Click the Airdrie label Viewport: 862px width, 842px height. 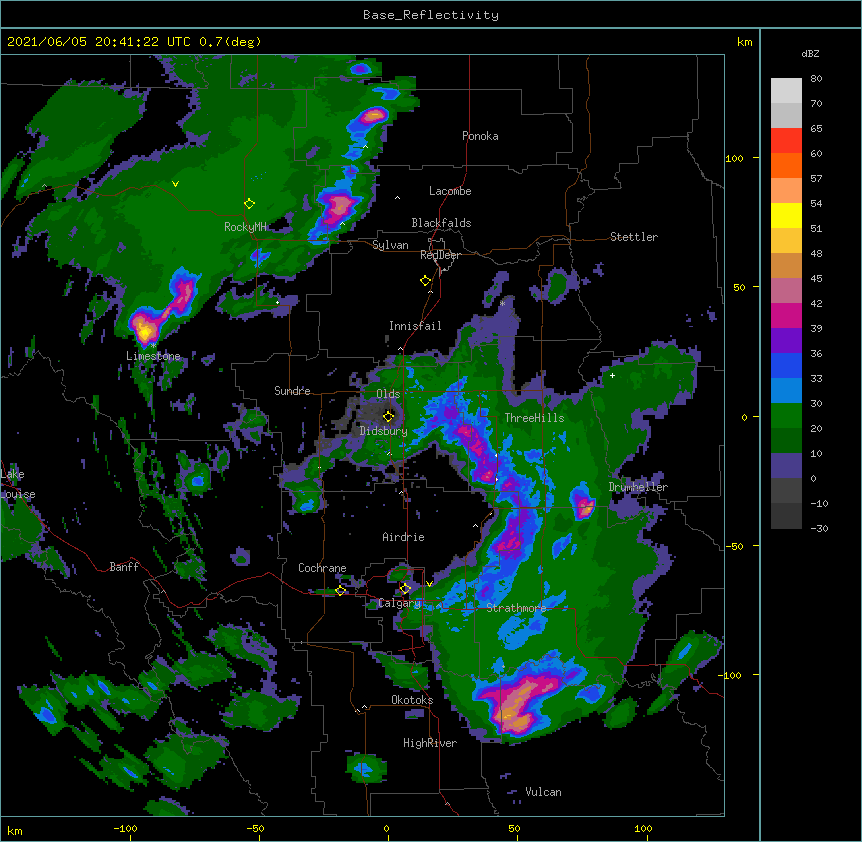(404, 537)
